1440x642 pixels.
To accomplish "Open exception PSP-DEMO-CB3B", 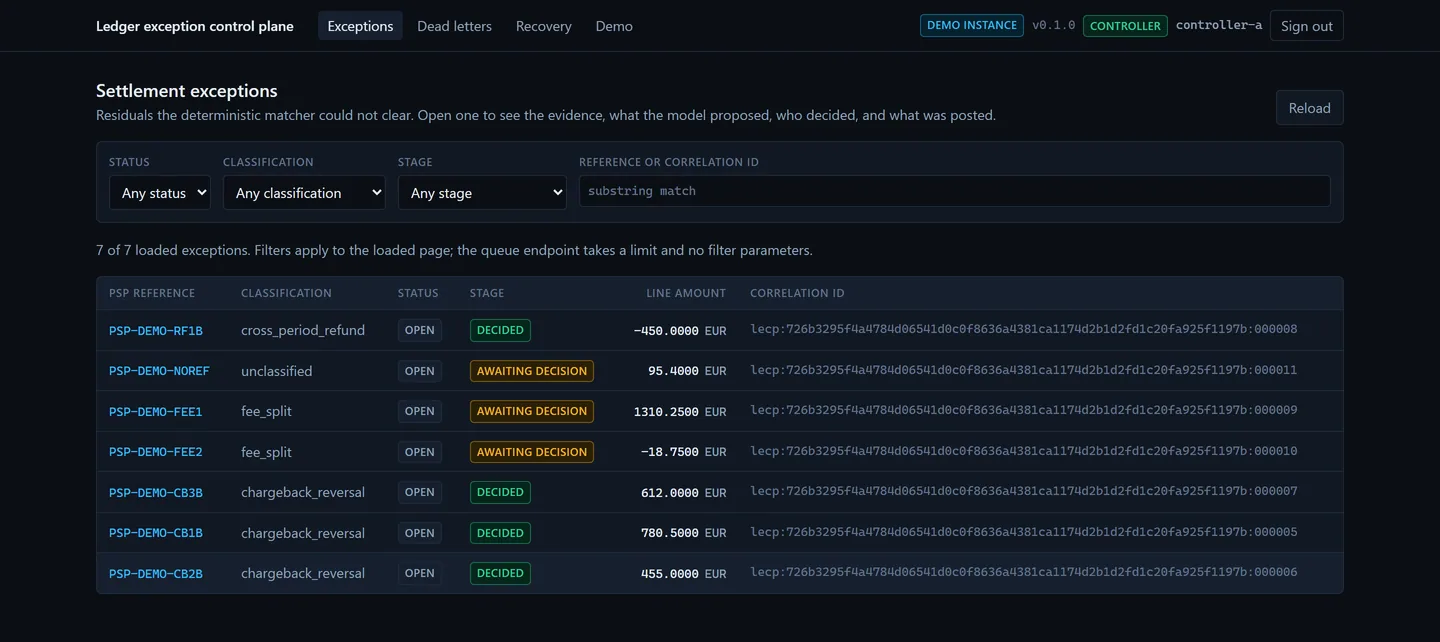I will tap(156, 492).
